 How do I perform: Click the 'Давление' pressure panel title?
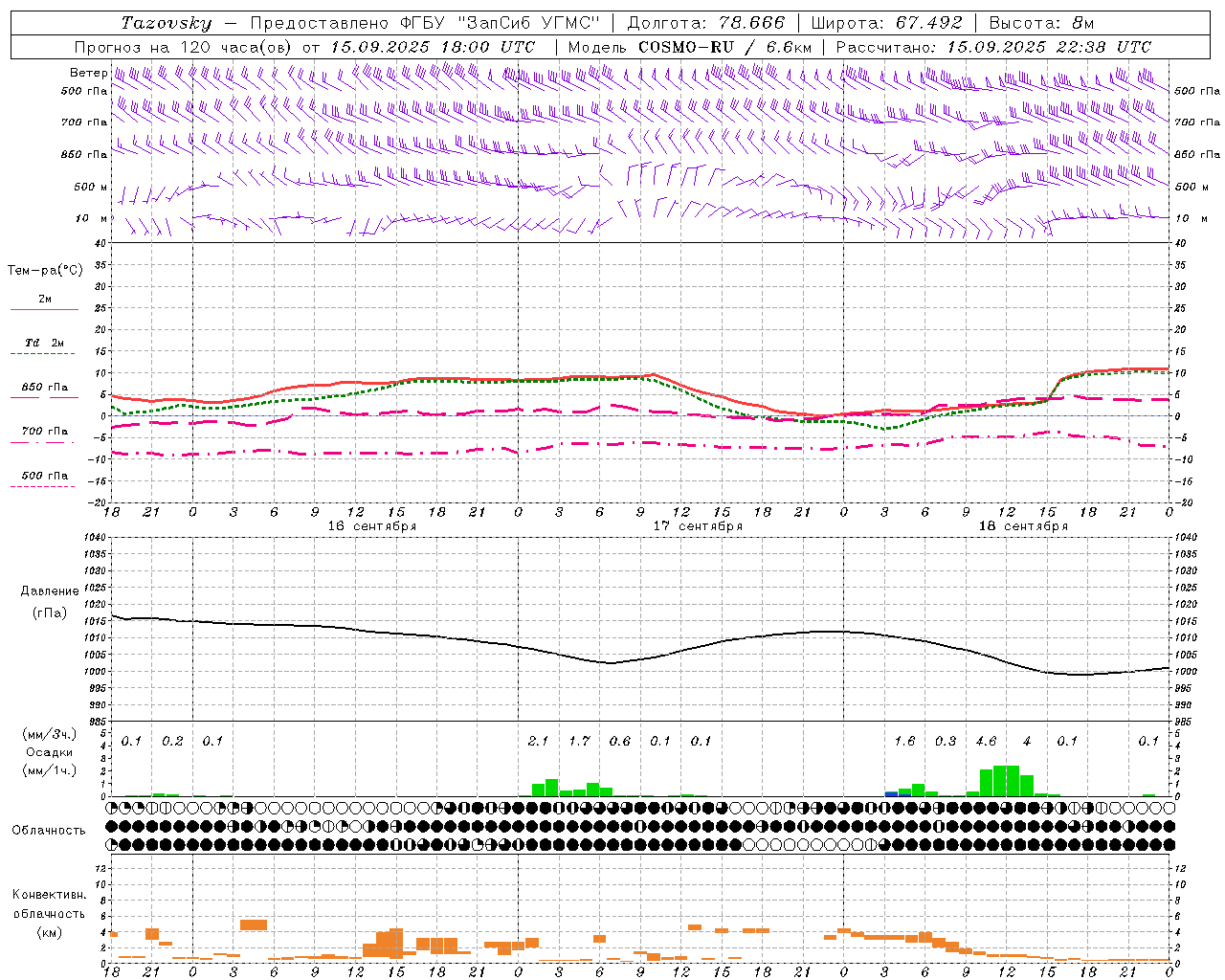pyautogui.click(x=50, y=591)
